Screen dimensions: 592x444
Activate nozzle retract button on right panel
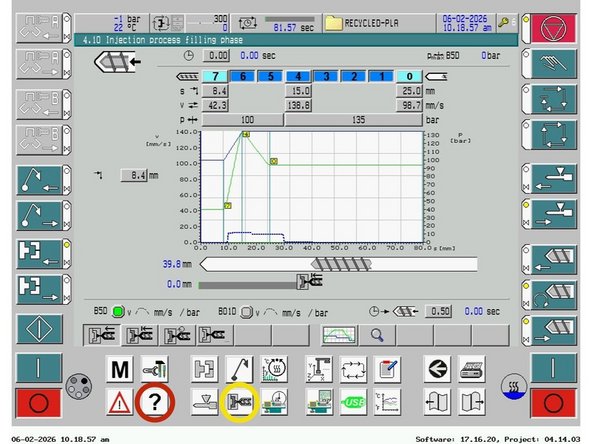tap(553, 215)
